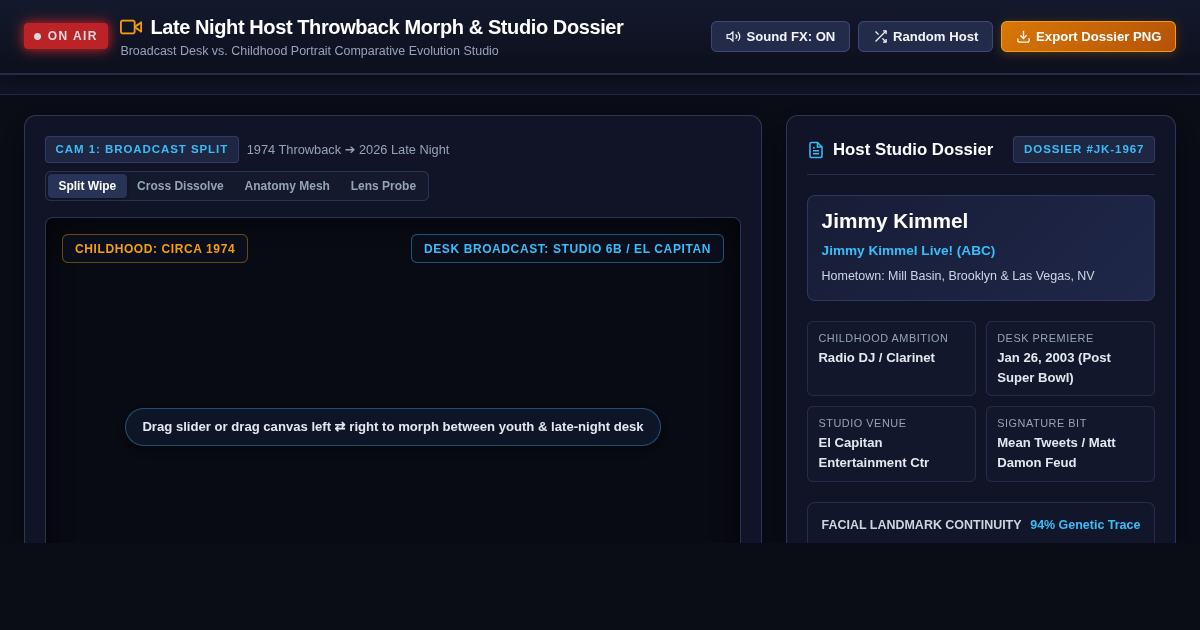
Task: Switch to Cross Dissolve mode
Action: point(180,186)
